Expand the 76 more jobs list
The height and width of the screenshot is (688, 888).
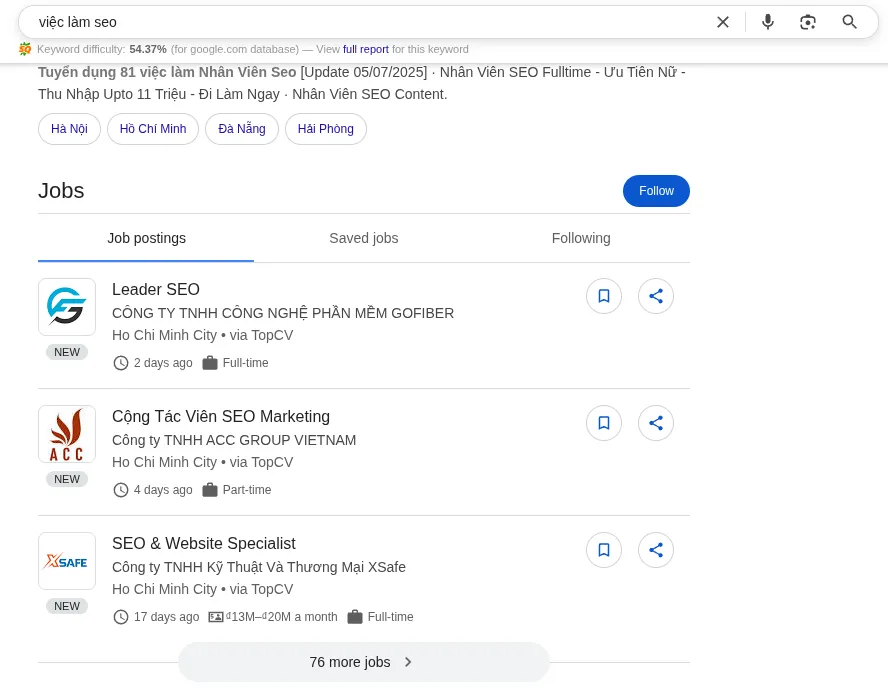point(363,662)
